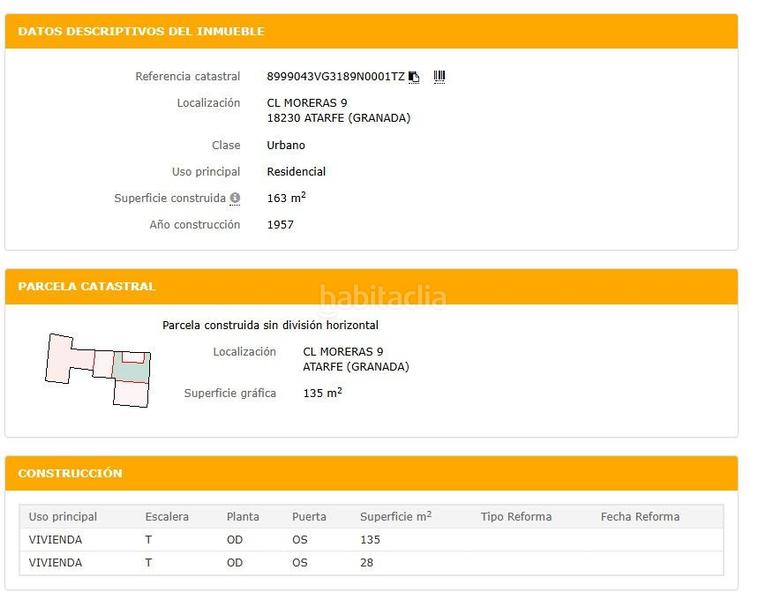
Task: Click the Planta column header
Action: pos(243,517)
